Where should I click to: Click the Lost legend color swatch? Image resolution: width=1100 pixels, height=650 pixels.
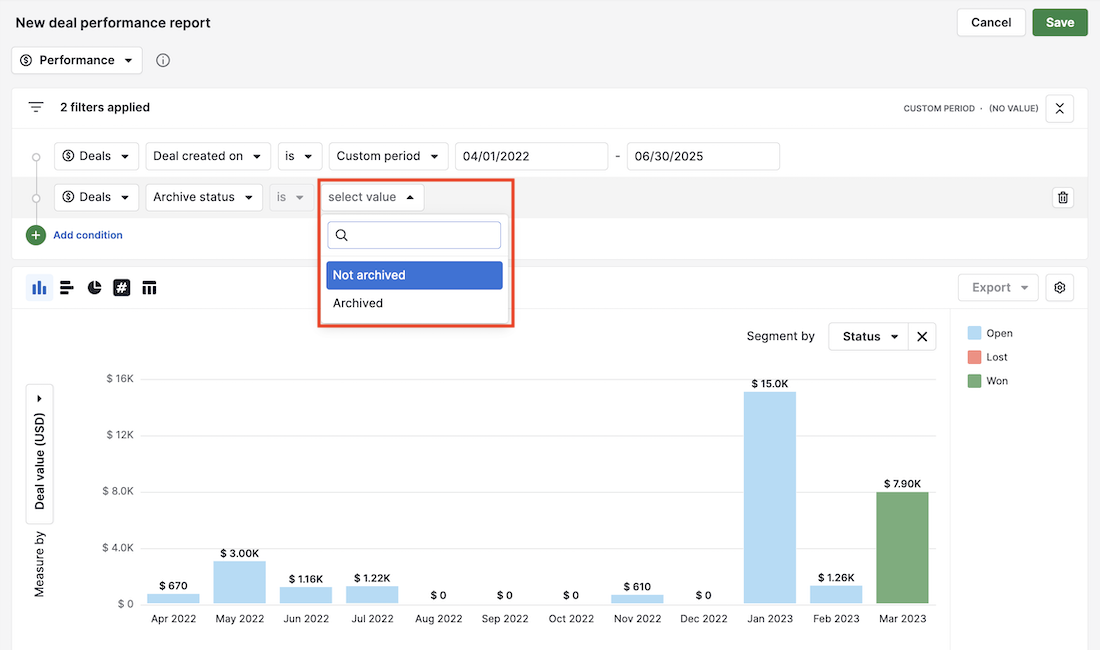point(974,357)
